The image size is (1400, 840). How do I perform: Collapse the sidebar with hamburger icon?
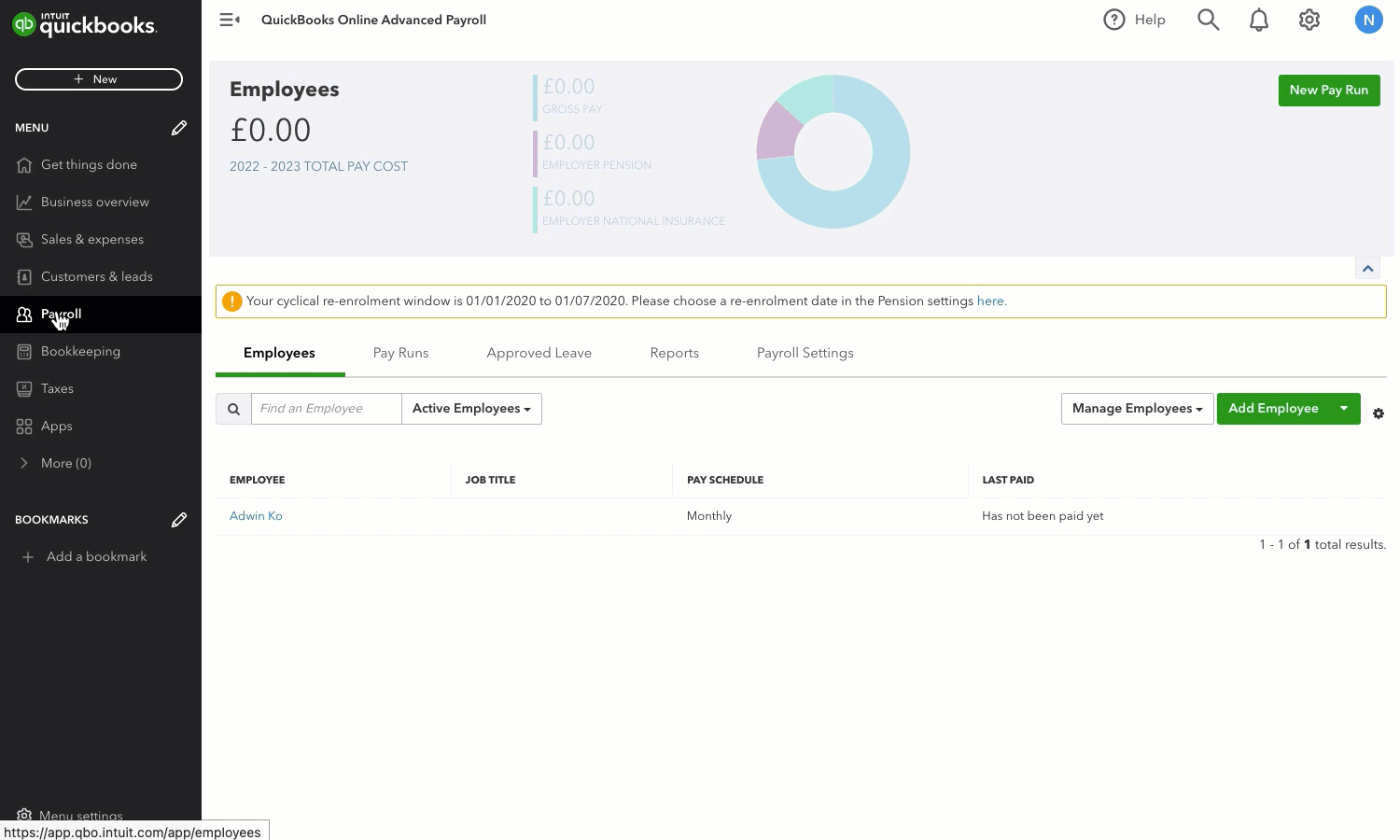pyautogui.click(x=230, y=20)
